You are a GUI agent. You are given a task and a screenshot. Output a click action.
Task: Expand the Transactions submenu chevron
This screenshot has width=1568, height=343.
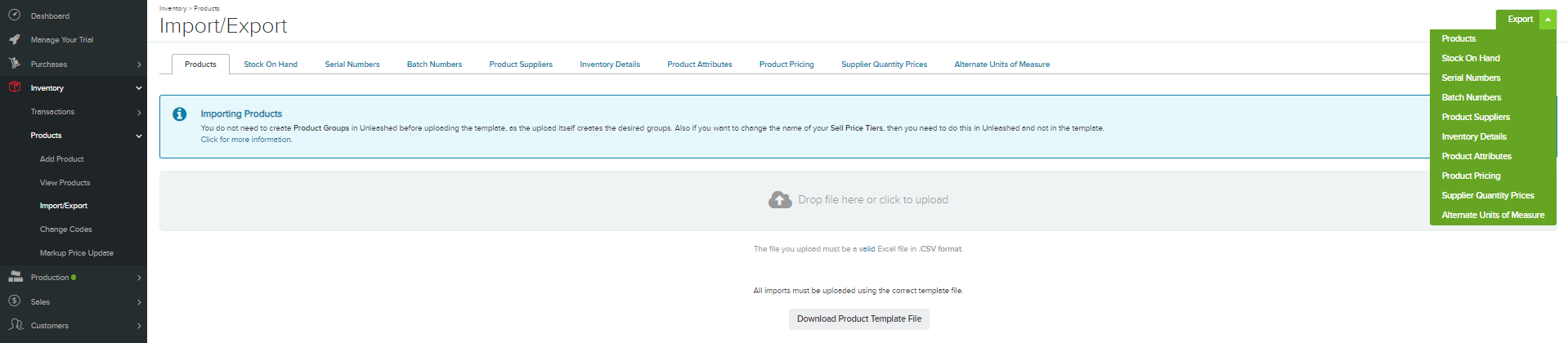(x=139, y=112)
